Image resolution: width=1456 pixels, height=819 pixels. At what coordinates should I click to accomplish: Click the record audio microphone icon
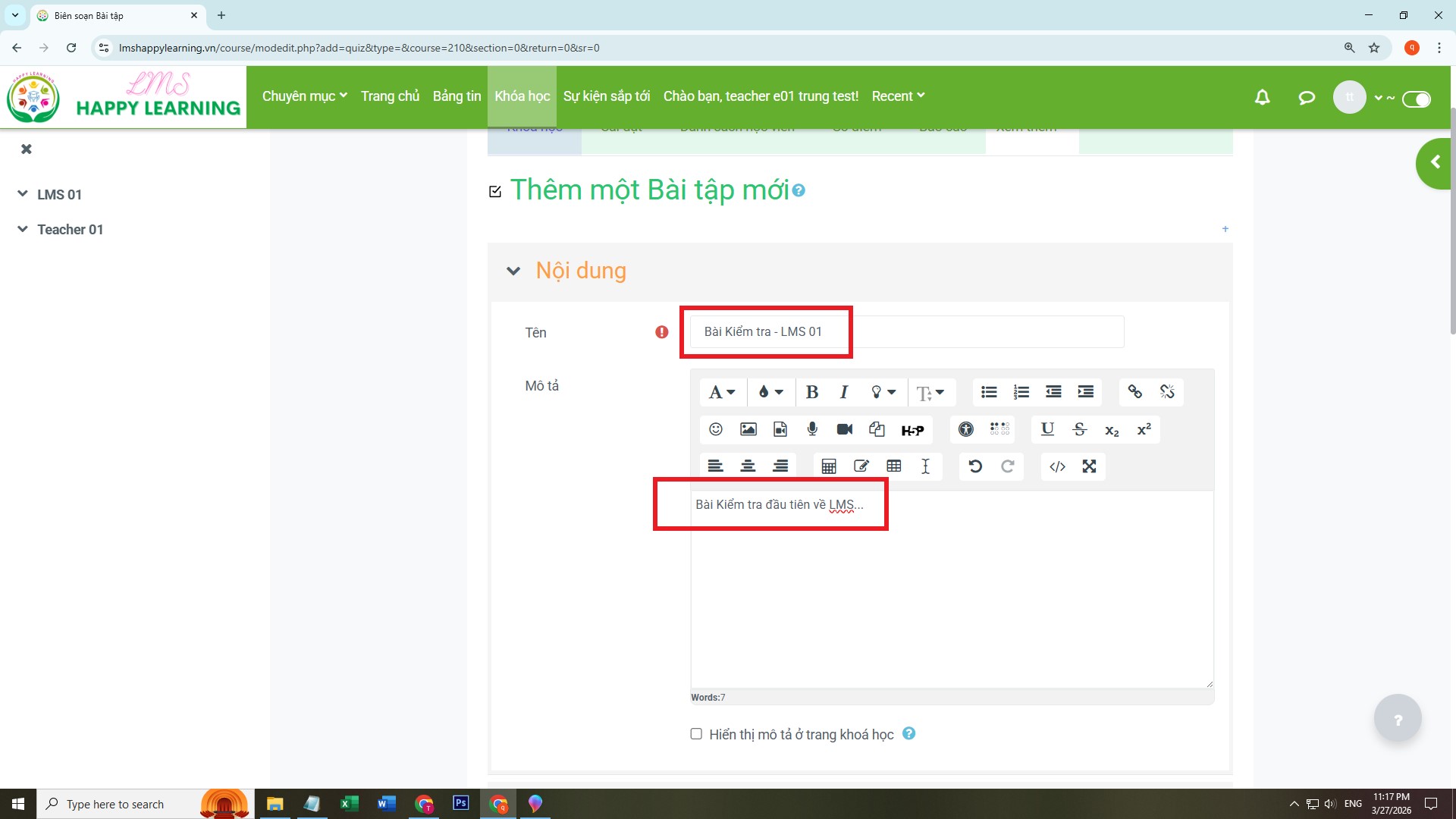pos(812,429)
